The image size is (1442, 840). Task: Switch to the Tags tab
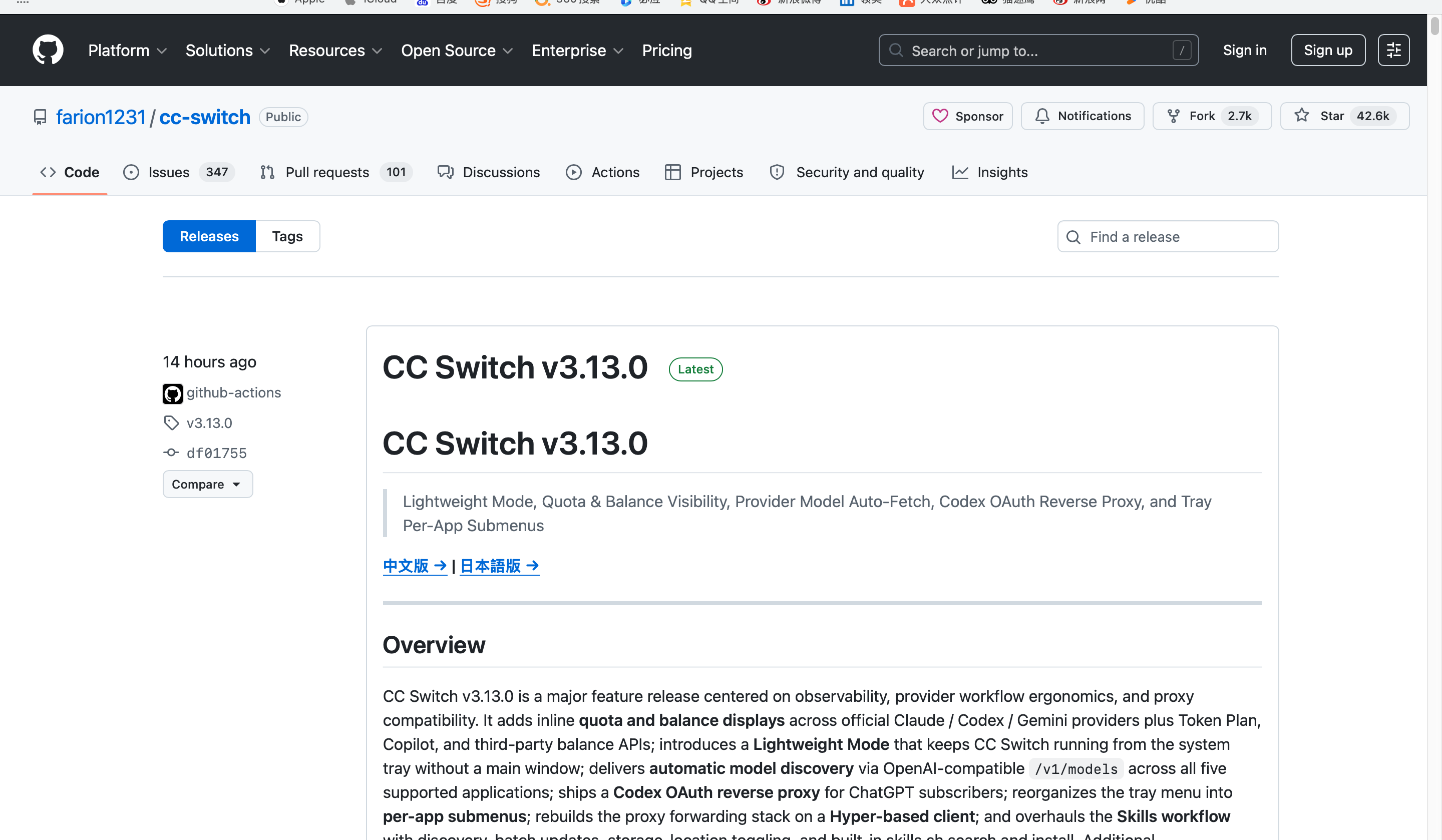coord(287,236)
